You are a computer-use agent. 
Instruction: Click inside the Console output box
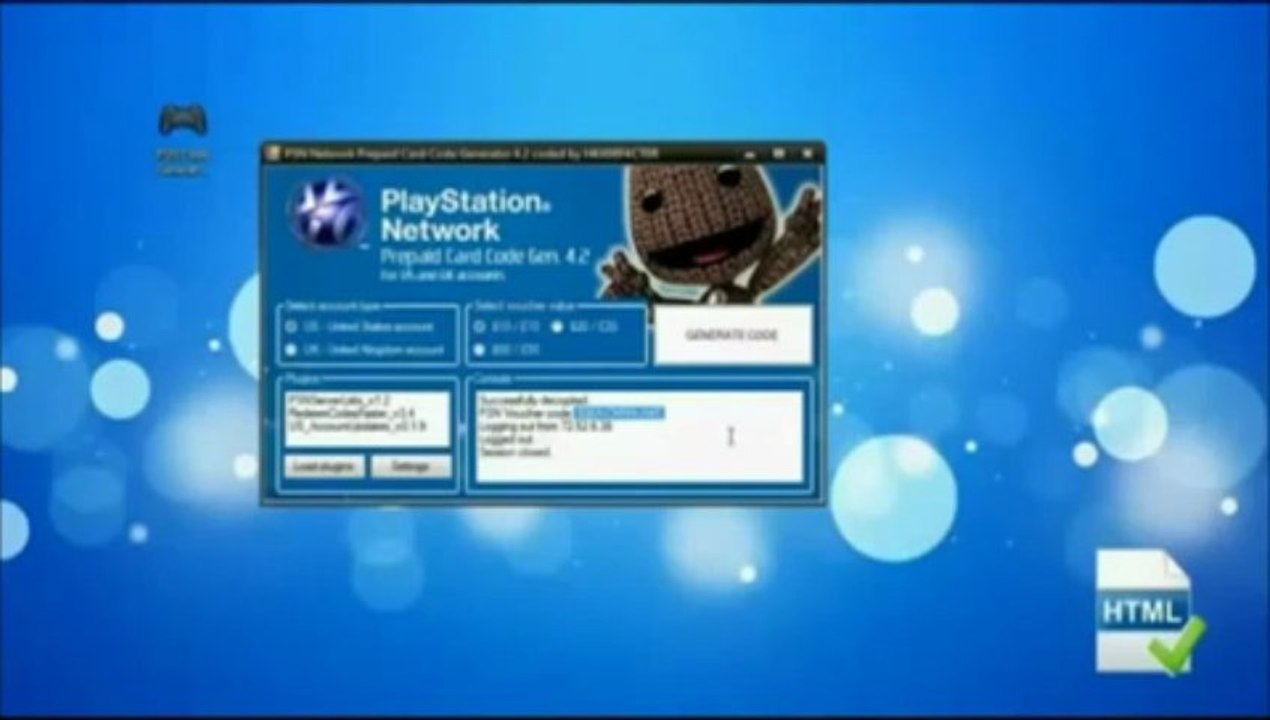click(639, 437)
